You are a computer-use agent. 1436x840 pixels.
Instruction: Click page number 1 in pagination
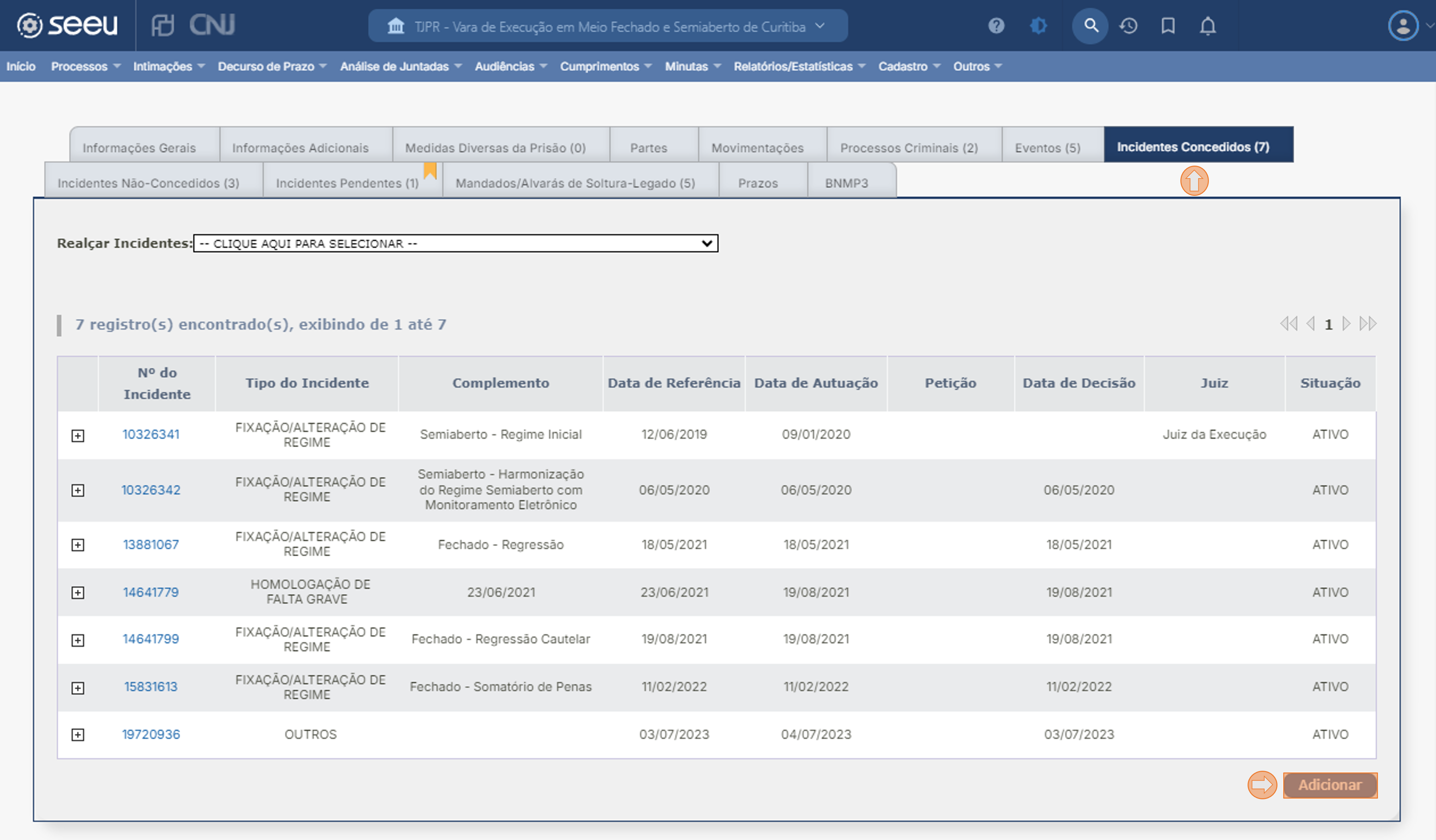pos(1328,324)
